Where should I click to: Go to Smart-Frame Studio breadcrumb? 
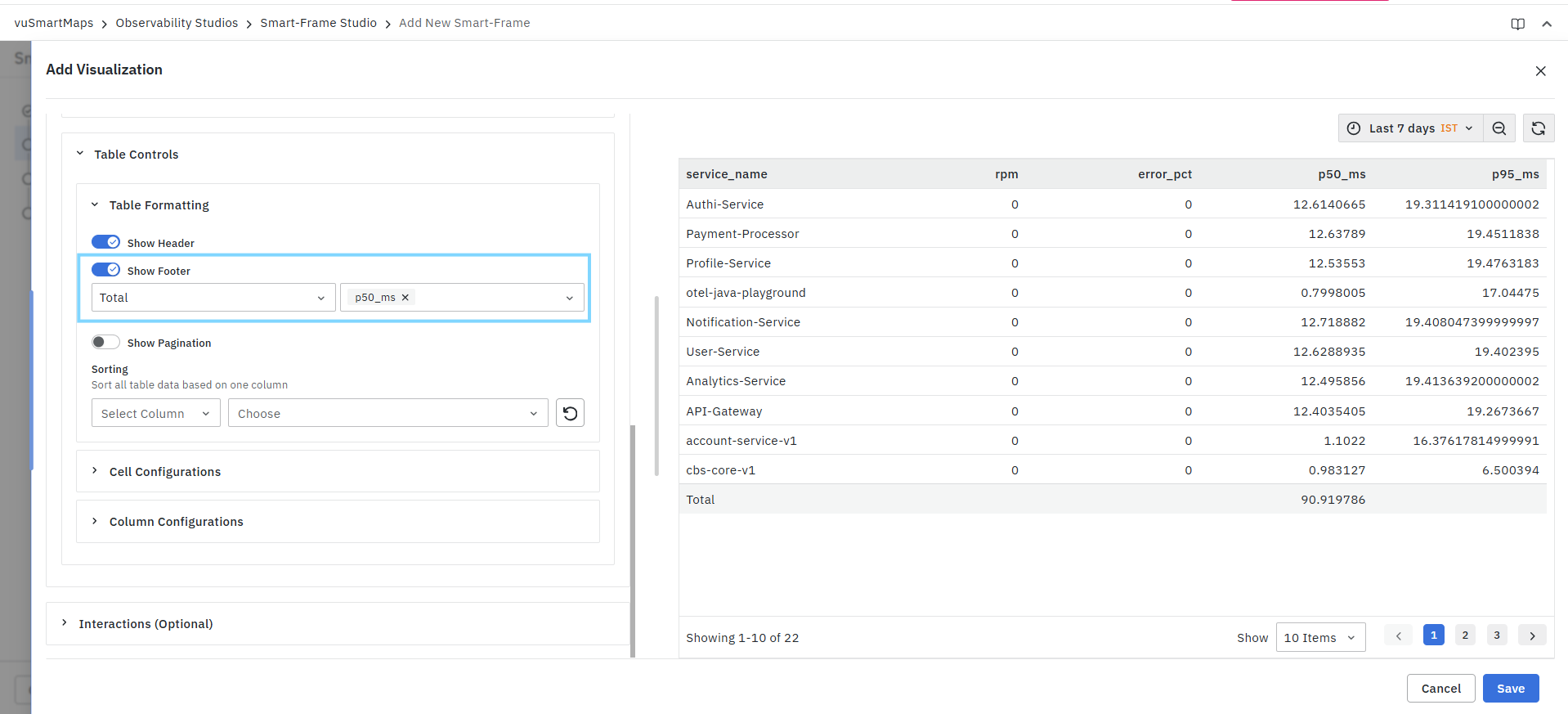coord(318,23)
